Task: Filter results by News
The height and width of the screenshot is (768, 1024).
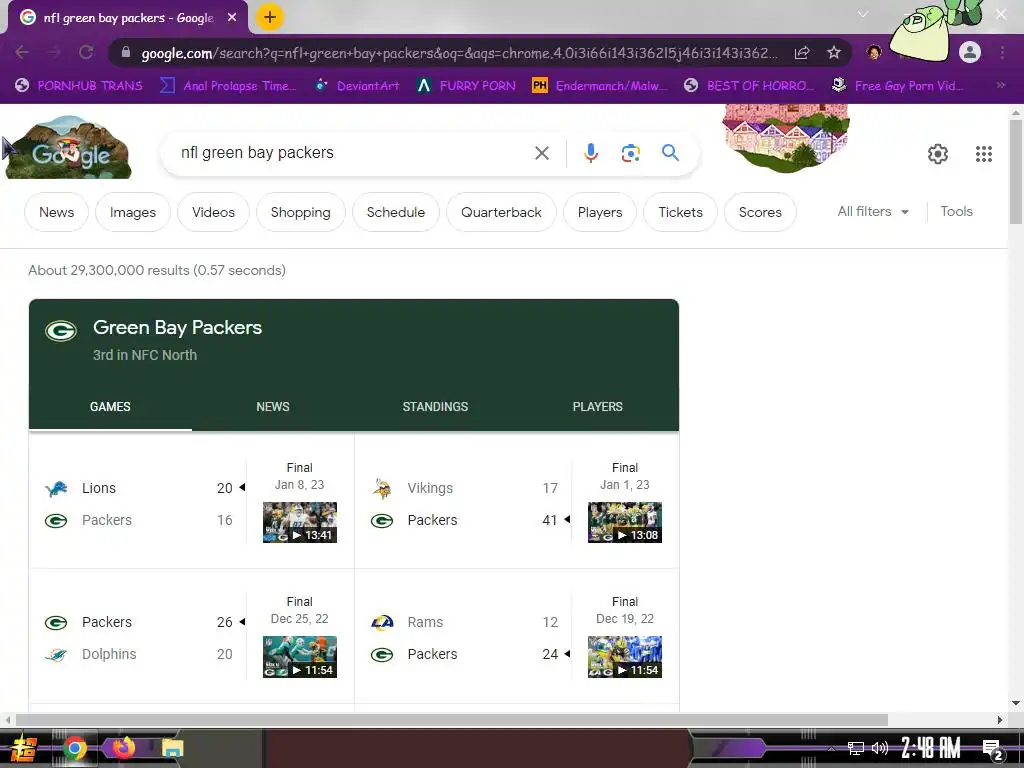Action: pyautogui.click(x=56, y=212)
